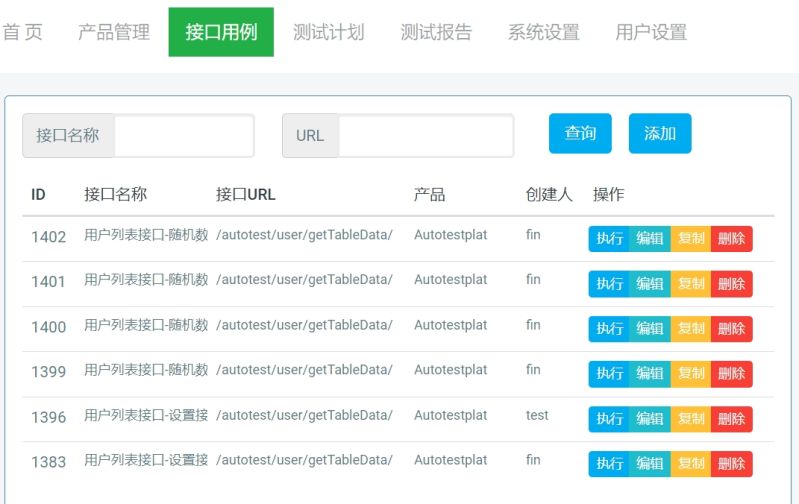Select the ID cell 1401
Image resolution: width=799 pixels, height=504 pixels.
[x=48, y=282]
